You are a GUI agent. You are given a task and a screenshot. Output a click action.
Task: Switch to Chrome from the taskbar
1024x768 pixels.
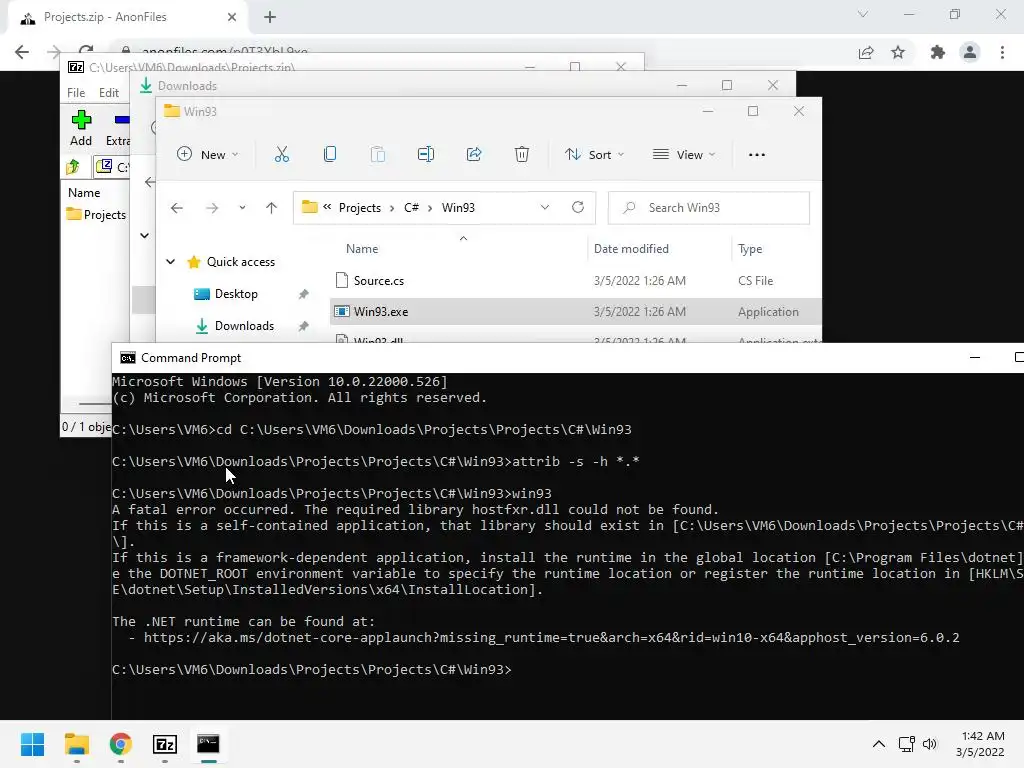(121, 744)
